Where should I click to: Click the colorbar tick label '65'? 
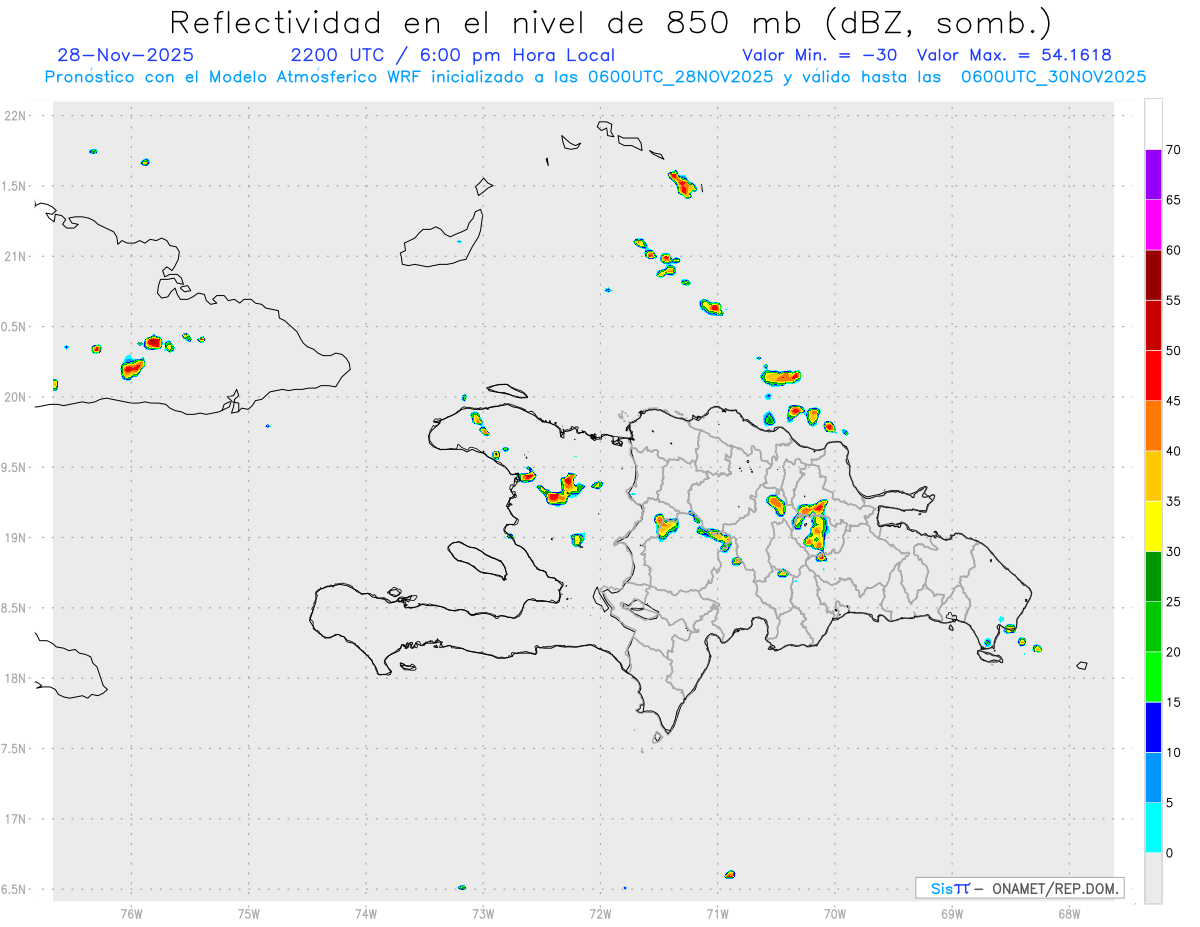pos(1173,200)
